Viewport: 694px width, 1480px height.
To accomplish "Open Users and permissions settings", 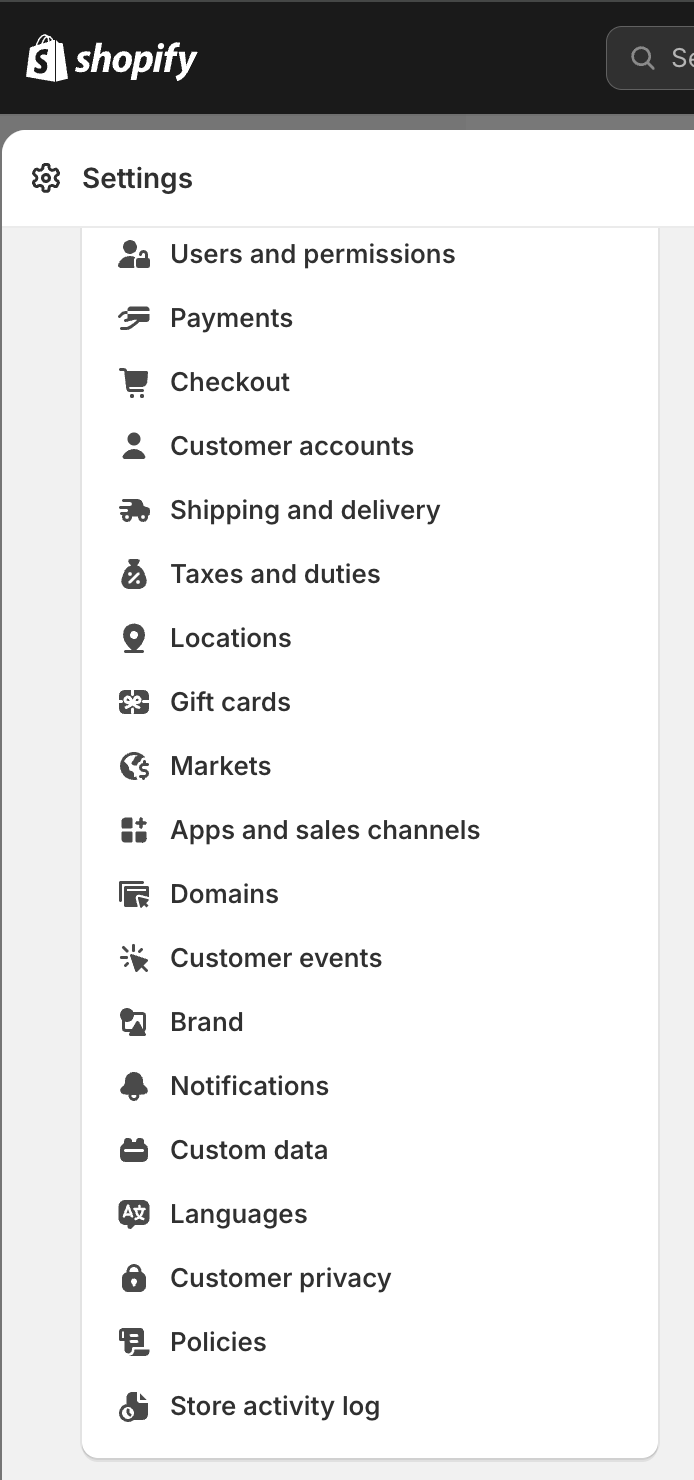I will pyautogui.click(x=312, y=254).
